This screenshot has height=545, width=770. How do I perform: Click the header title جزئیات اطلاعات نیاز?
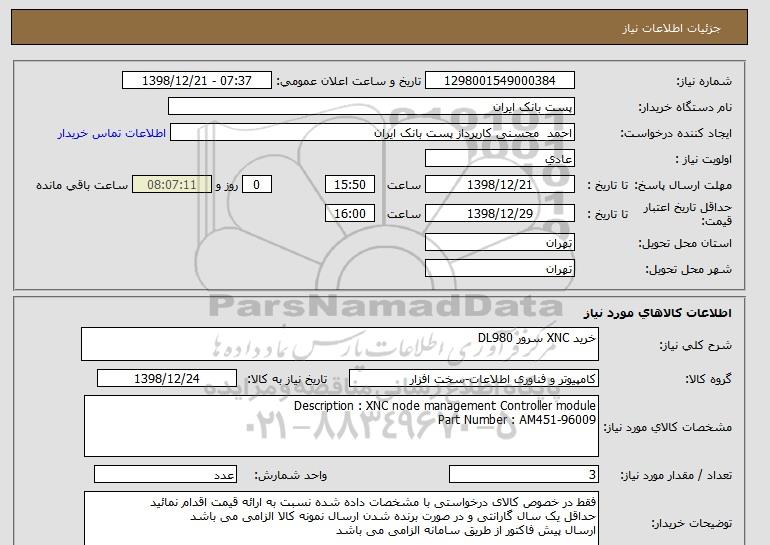pos(671,28)
